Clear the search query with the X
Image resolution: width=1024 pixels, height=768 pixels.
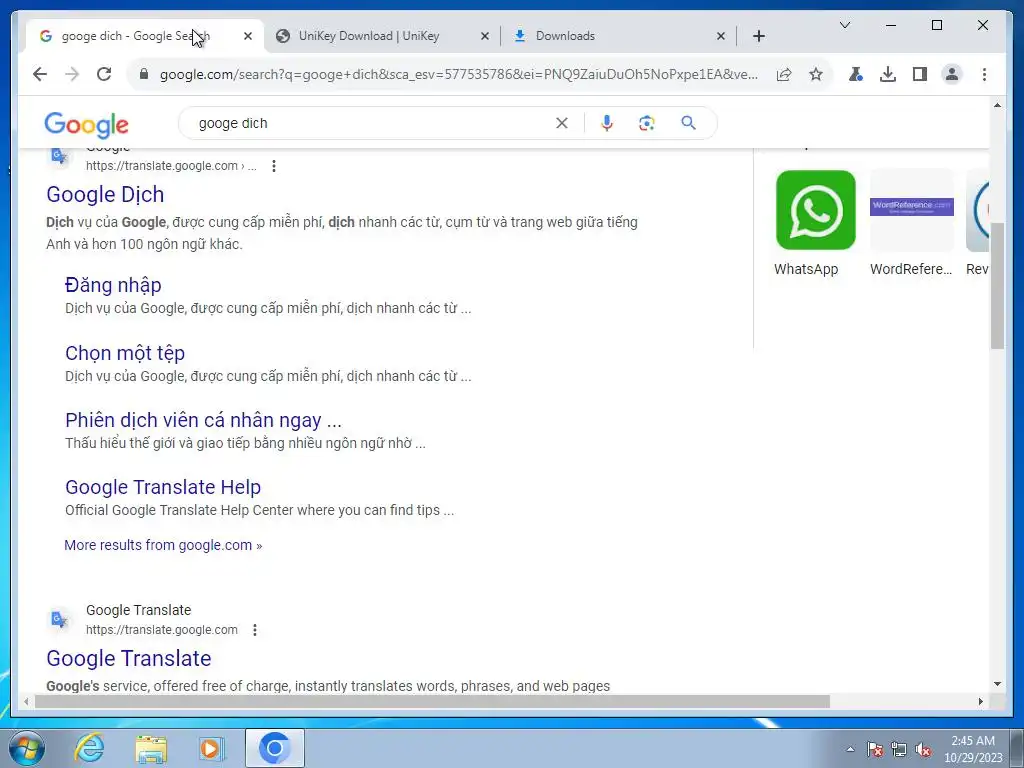562,123
